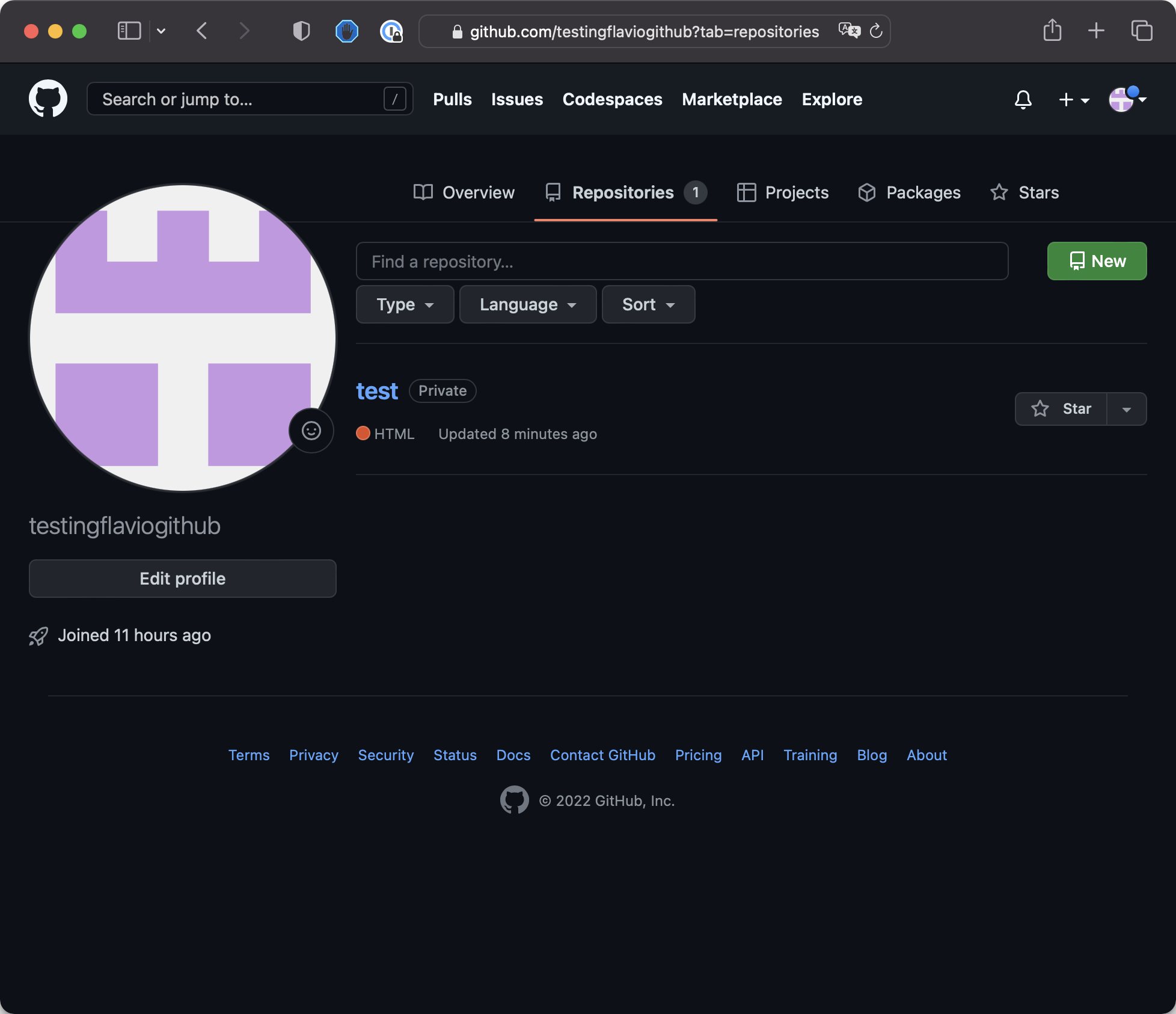Click the Safari share icon

[1052, 31]
